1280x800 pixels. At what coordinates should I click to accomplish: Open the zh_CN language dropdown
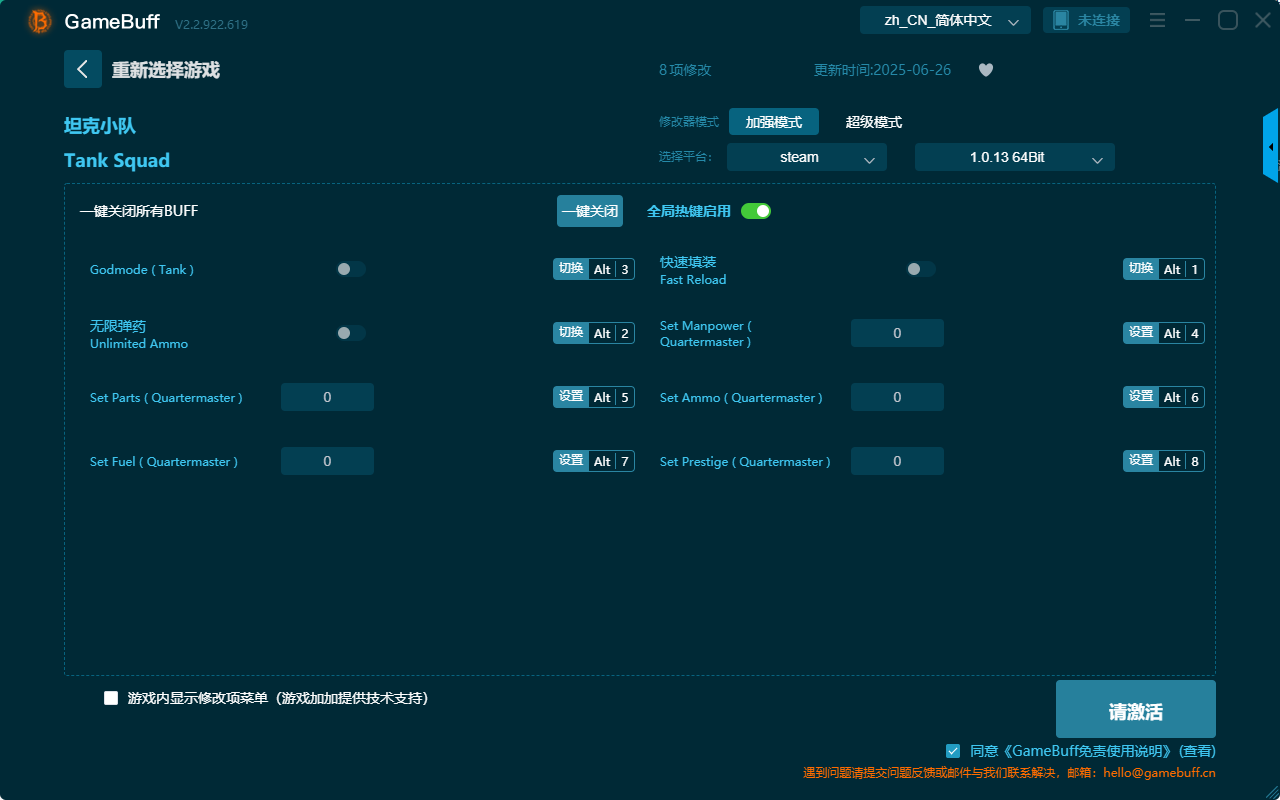pyautogui.click(x=944, y=20)
